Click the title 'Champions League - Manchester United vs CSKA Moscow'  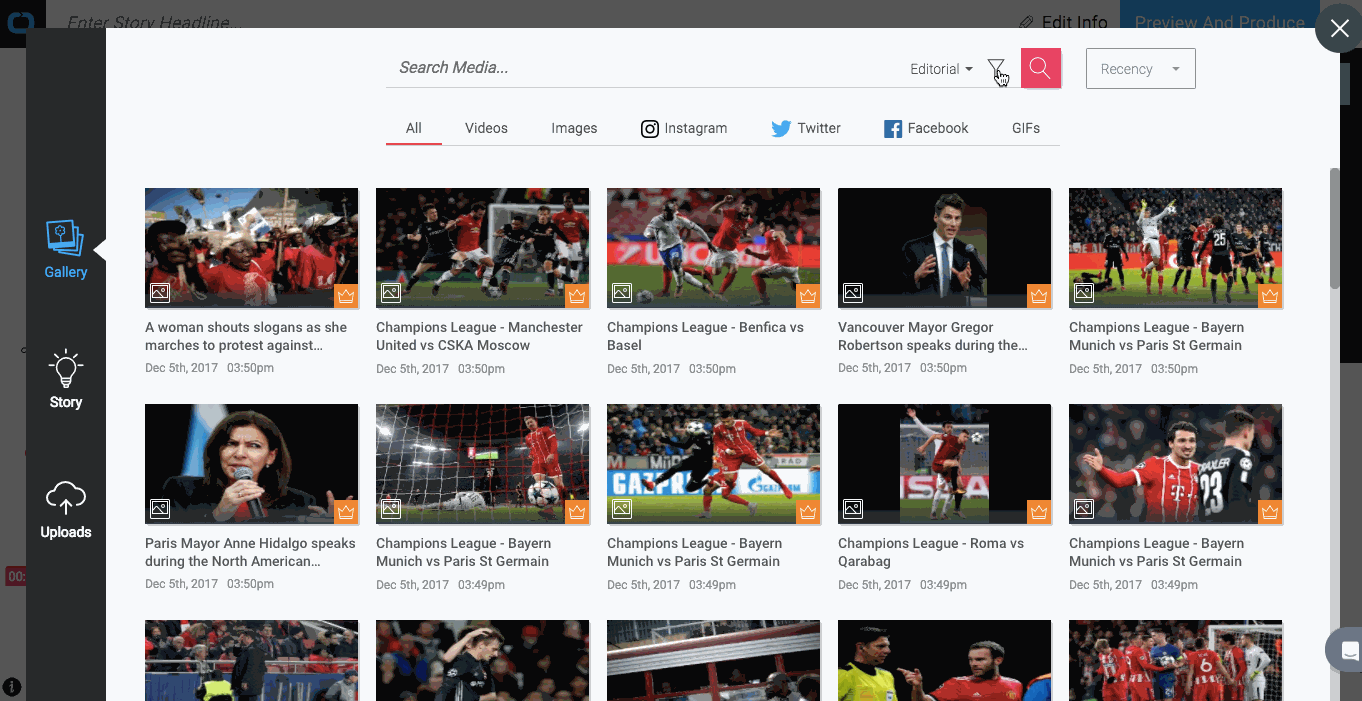coord(479,336)
